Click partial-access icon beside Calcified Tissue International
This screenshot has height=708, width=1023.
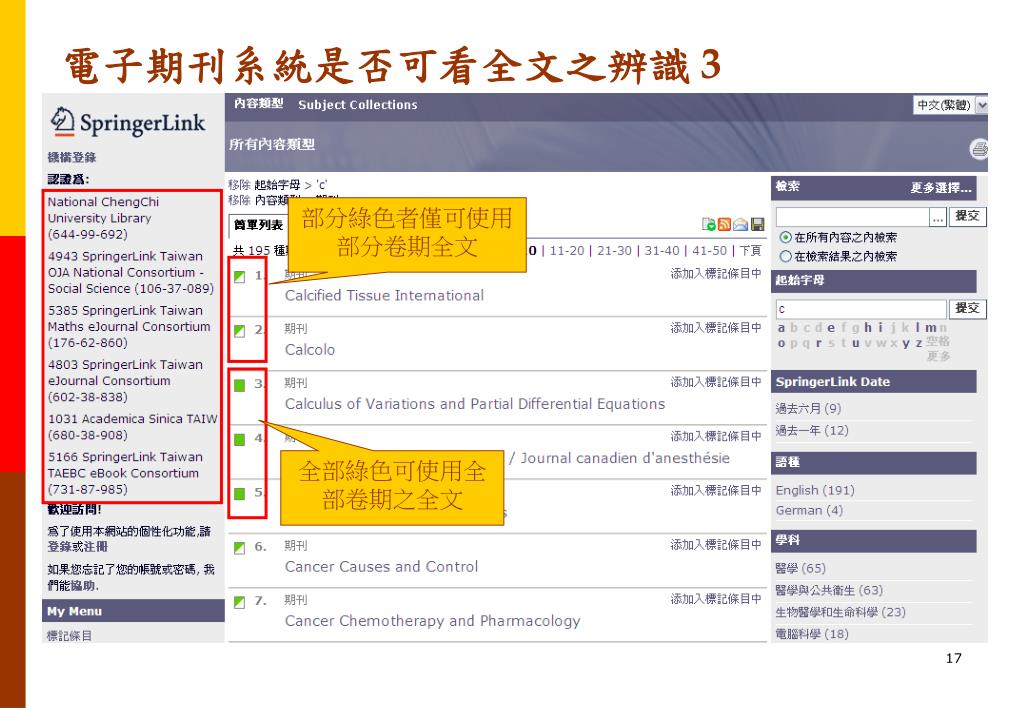click(239, 277)
